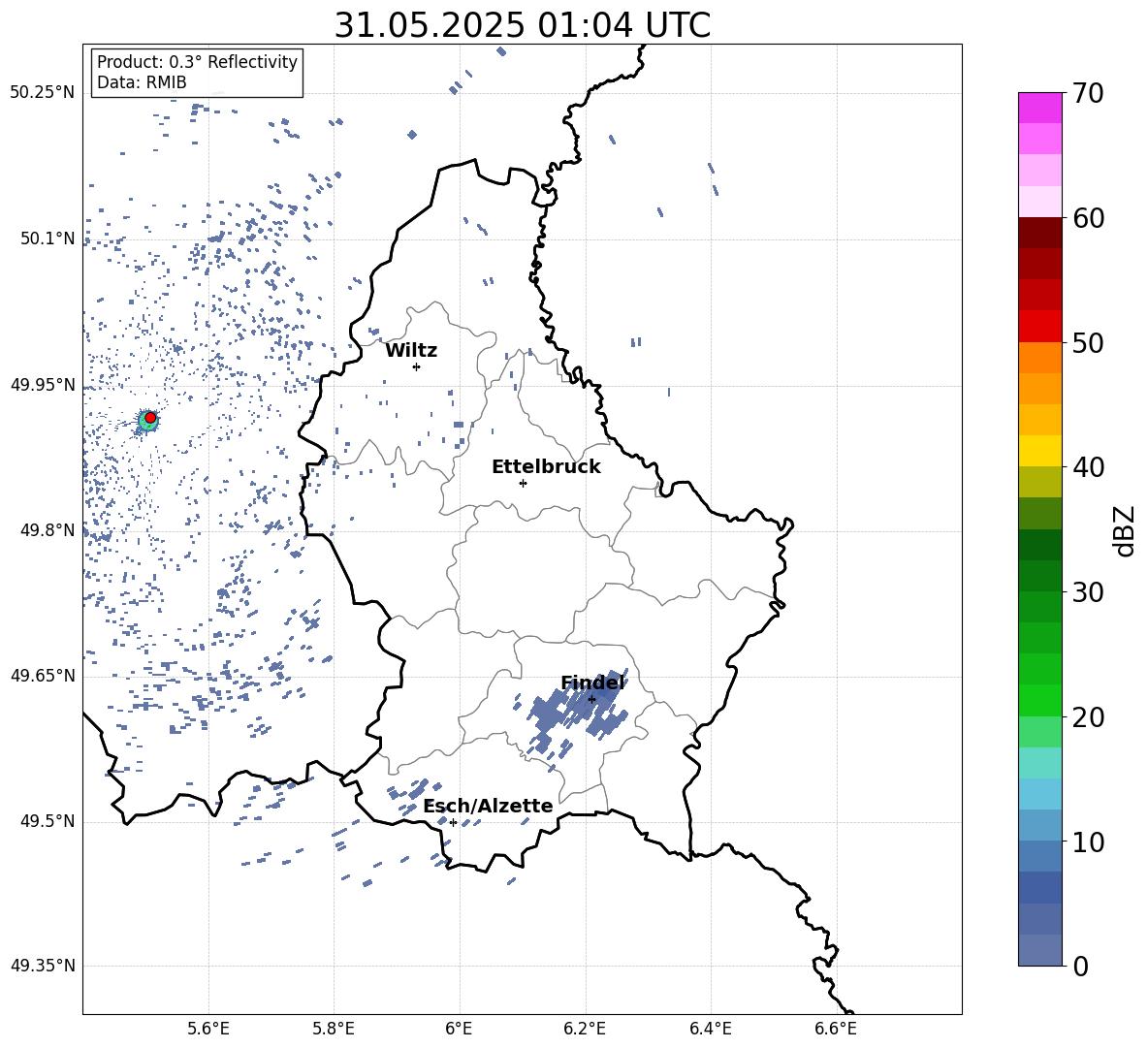Image resolution: width=1148 pixels, height=1048 pixels.
Task: Click the Esch/Alzette cross marker
Action: pyautogui.click(x=453, y=822)
